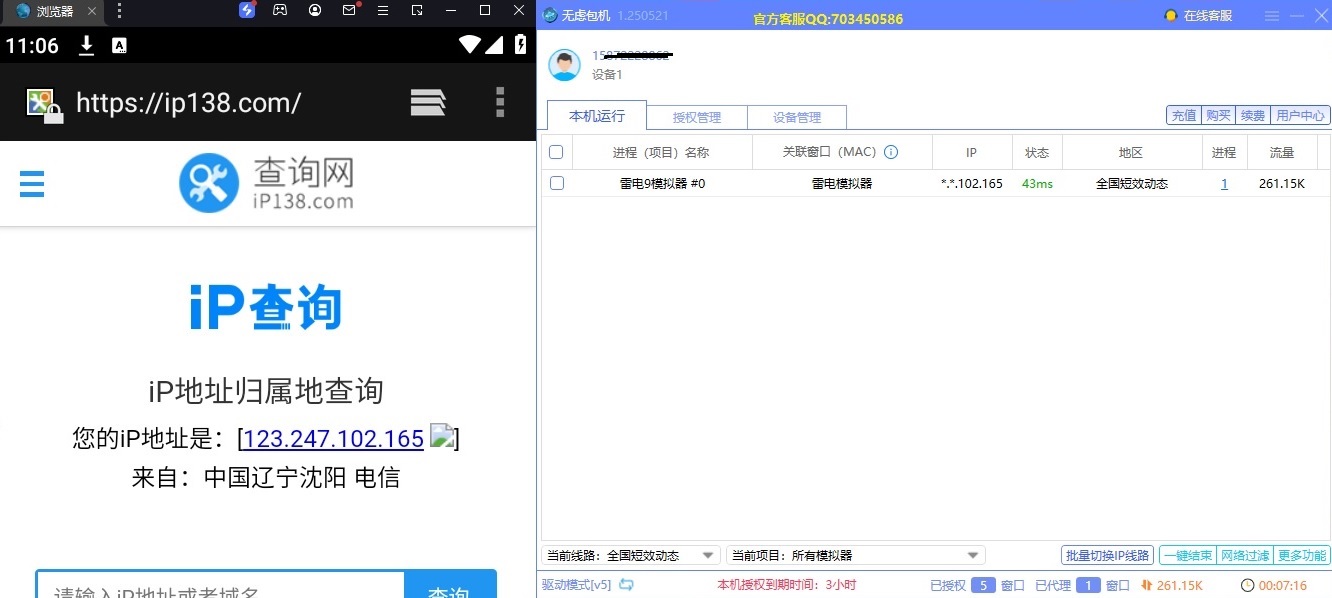The width and height of the screenshot is (1332, 598).
Task: Click the MAC column info icon
Action: coord(891,153)
